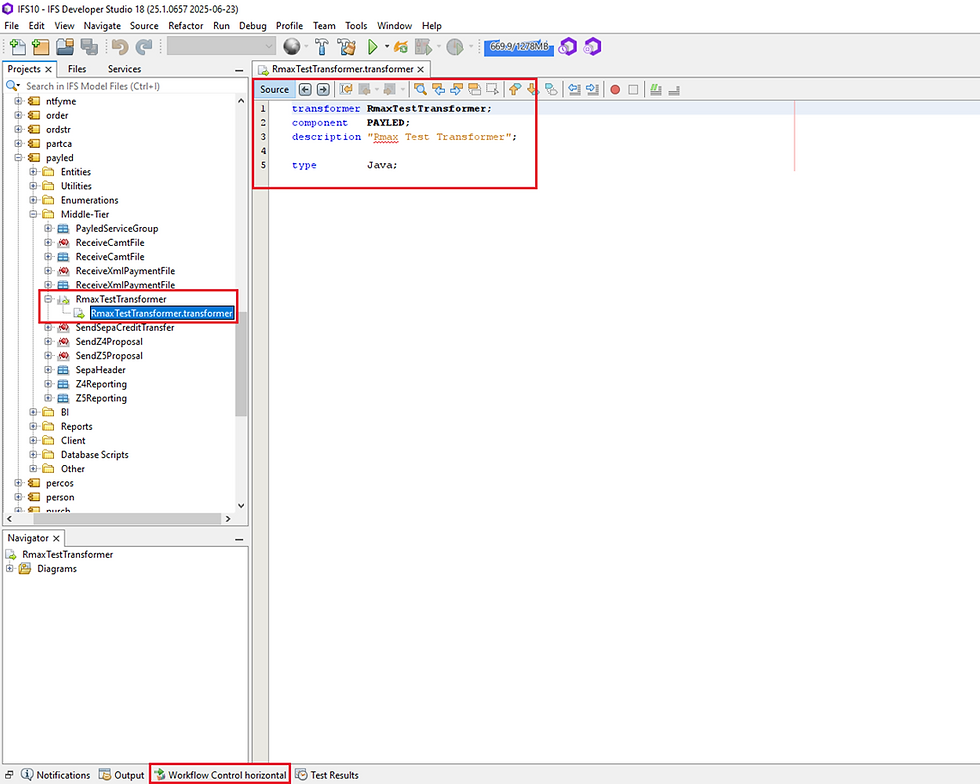Comment selected lines icon

[x=656, y=89]
